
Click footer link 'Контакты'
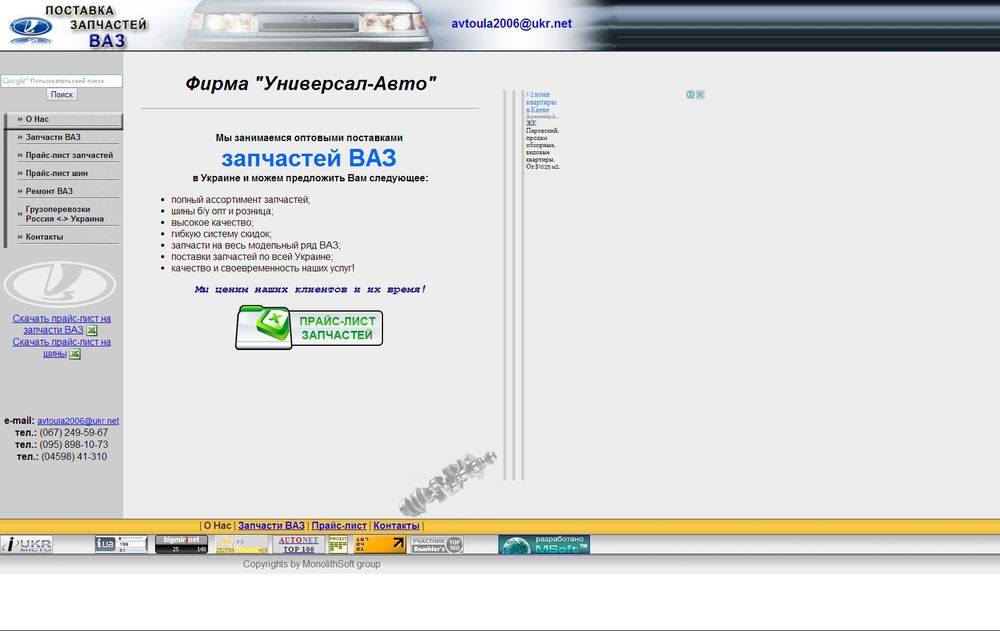396,526
